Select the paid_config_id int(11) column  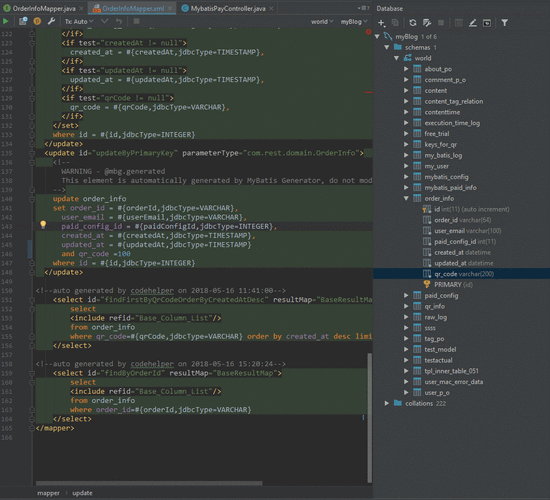point(465,242)
